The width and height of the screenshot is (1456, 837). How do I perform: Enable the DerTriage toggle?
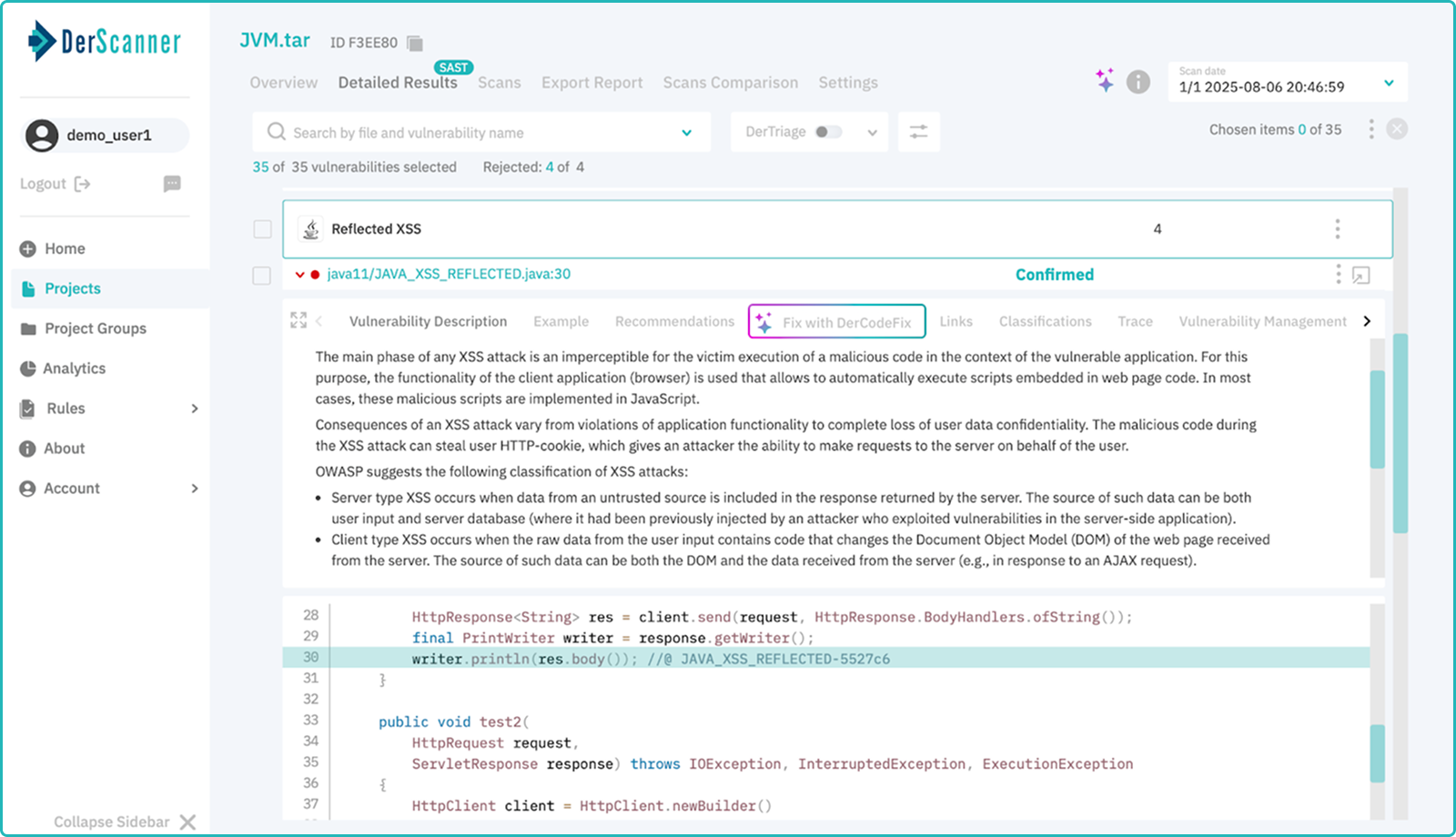point(829,131)
